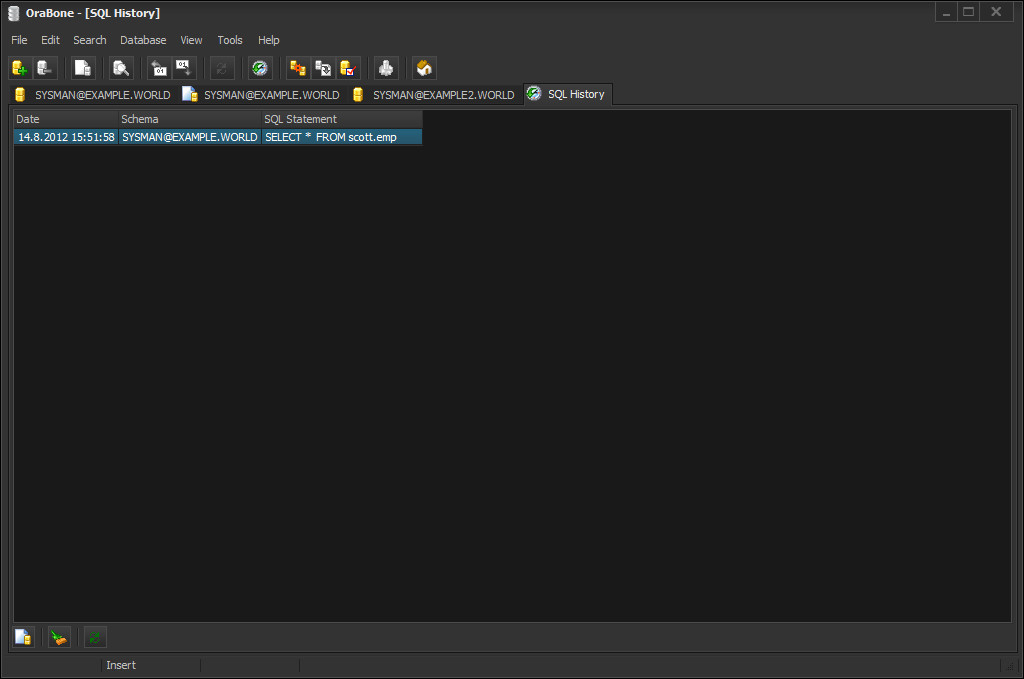Switch to first SYSMAN@EXAMPLE.WORLD database tab
This screenshot has height=679, width=1024.
tap(93, 95)
